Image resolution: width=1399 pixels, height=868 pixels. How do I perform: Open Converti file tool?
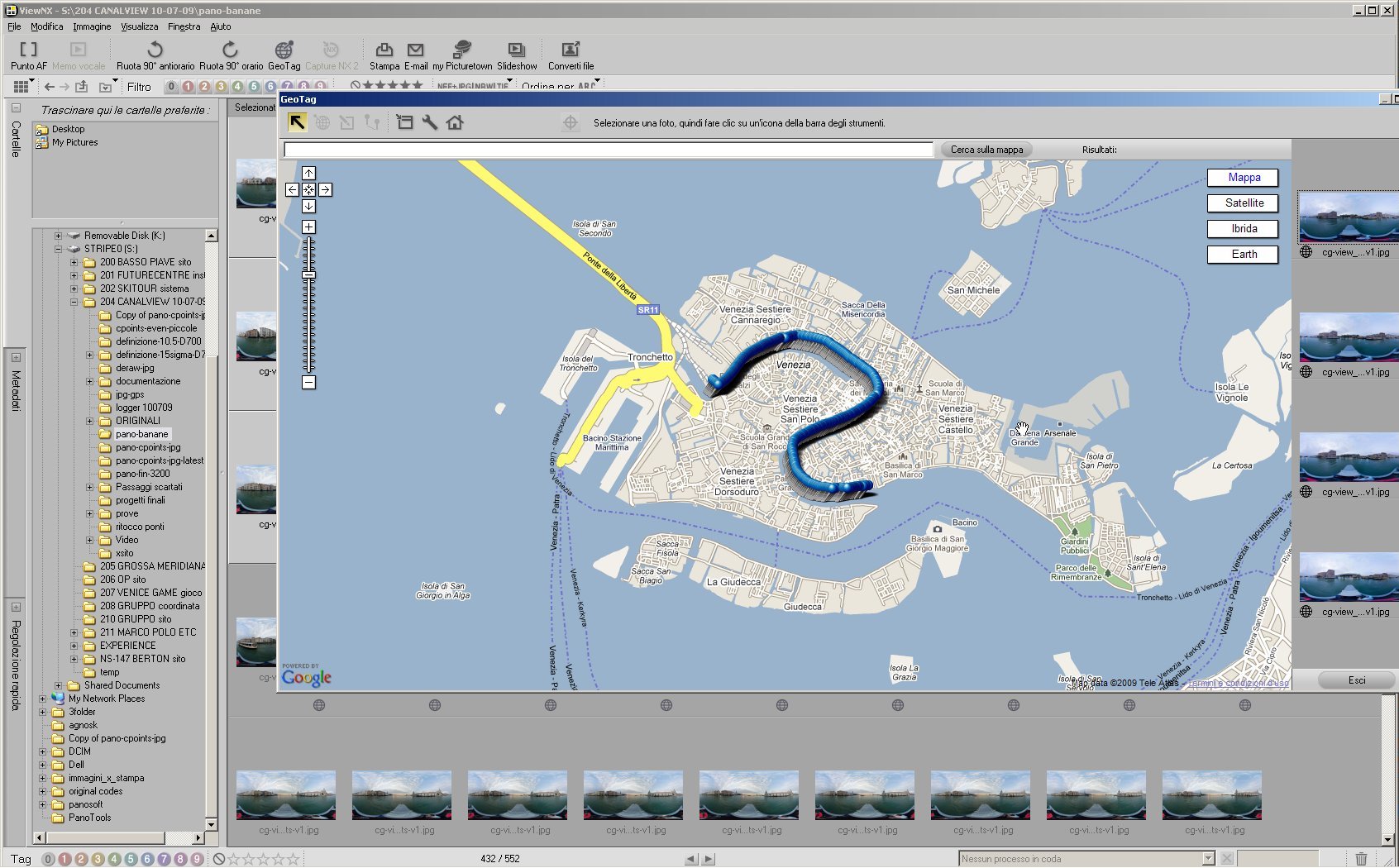coord(571,50)
